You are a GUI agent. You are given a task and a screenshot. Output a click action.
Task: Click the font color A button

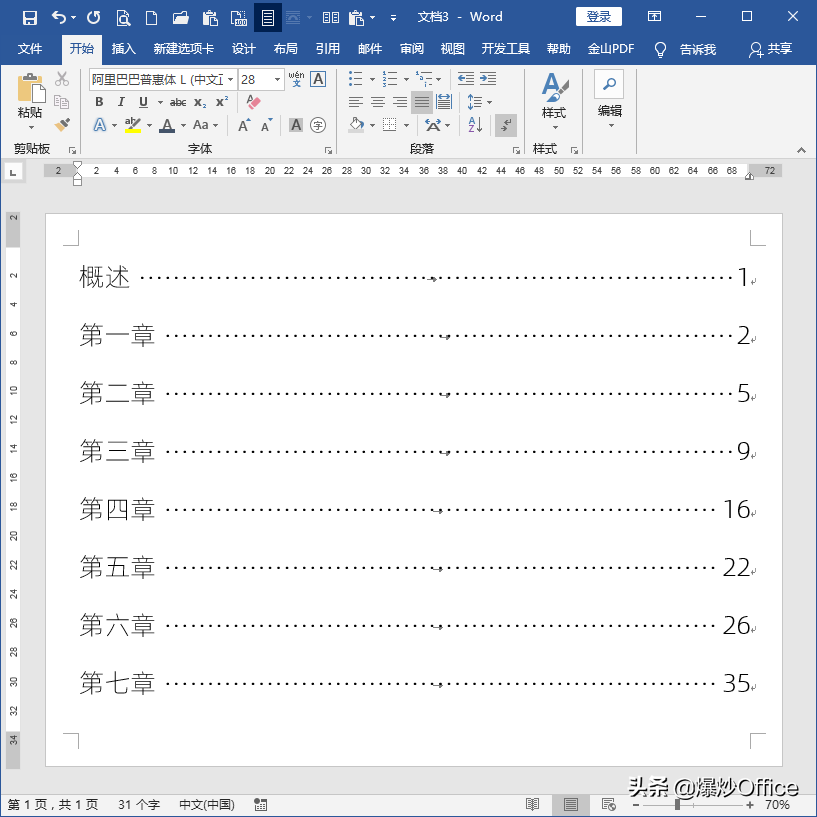pos(167,125)
